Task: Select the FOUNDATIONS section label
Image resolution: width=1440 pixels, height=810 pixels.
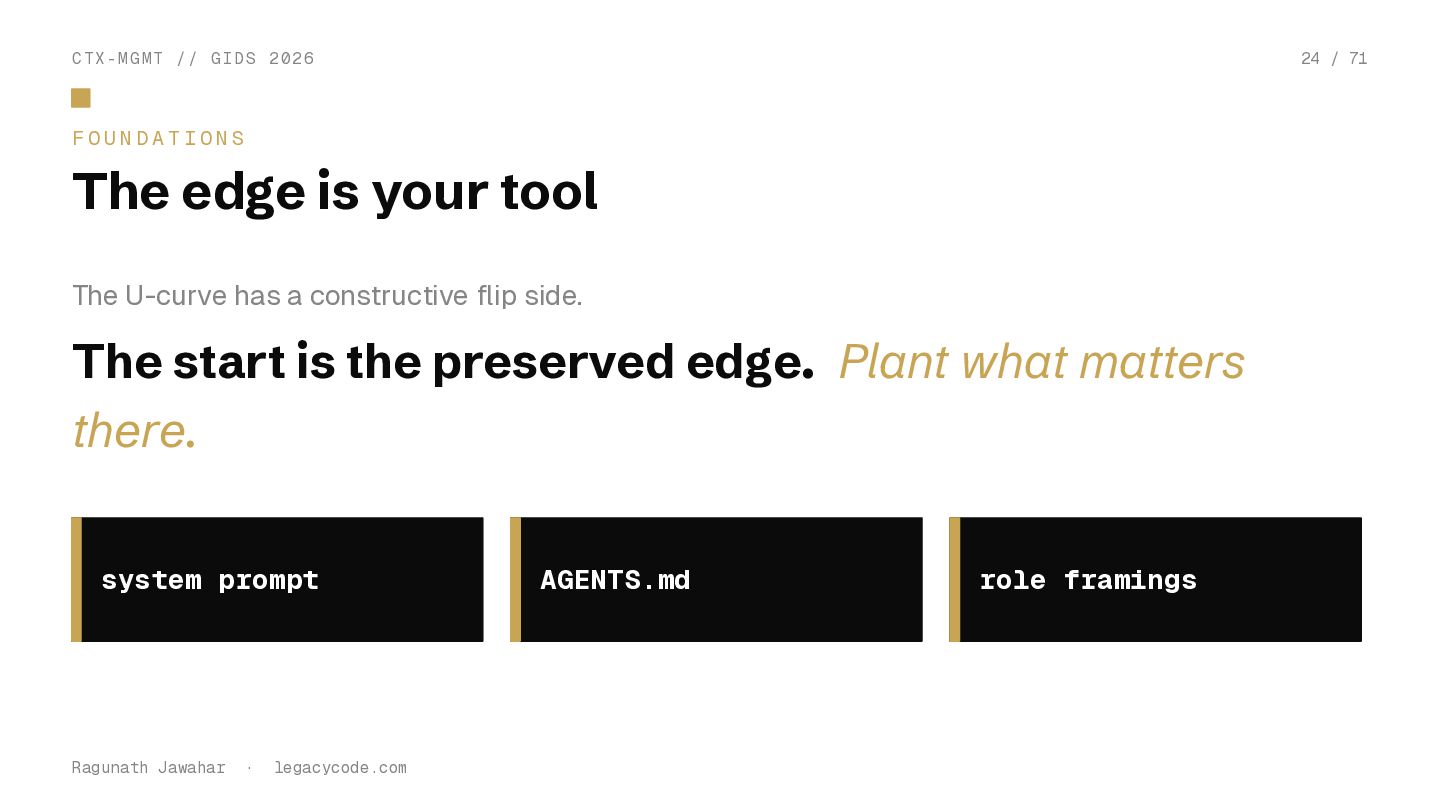Action: (x=159, y=138)
